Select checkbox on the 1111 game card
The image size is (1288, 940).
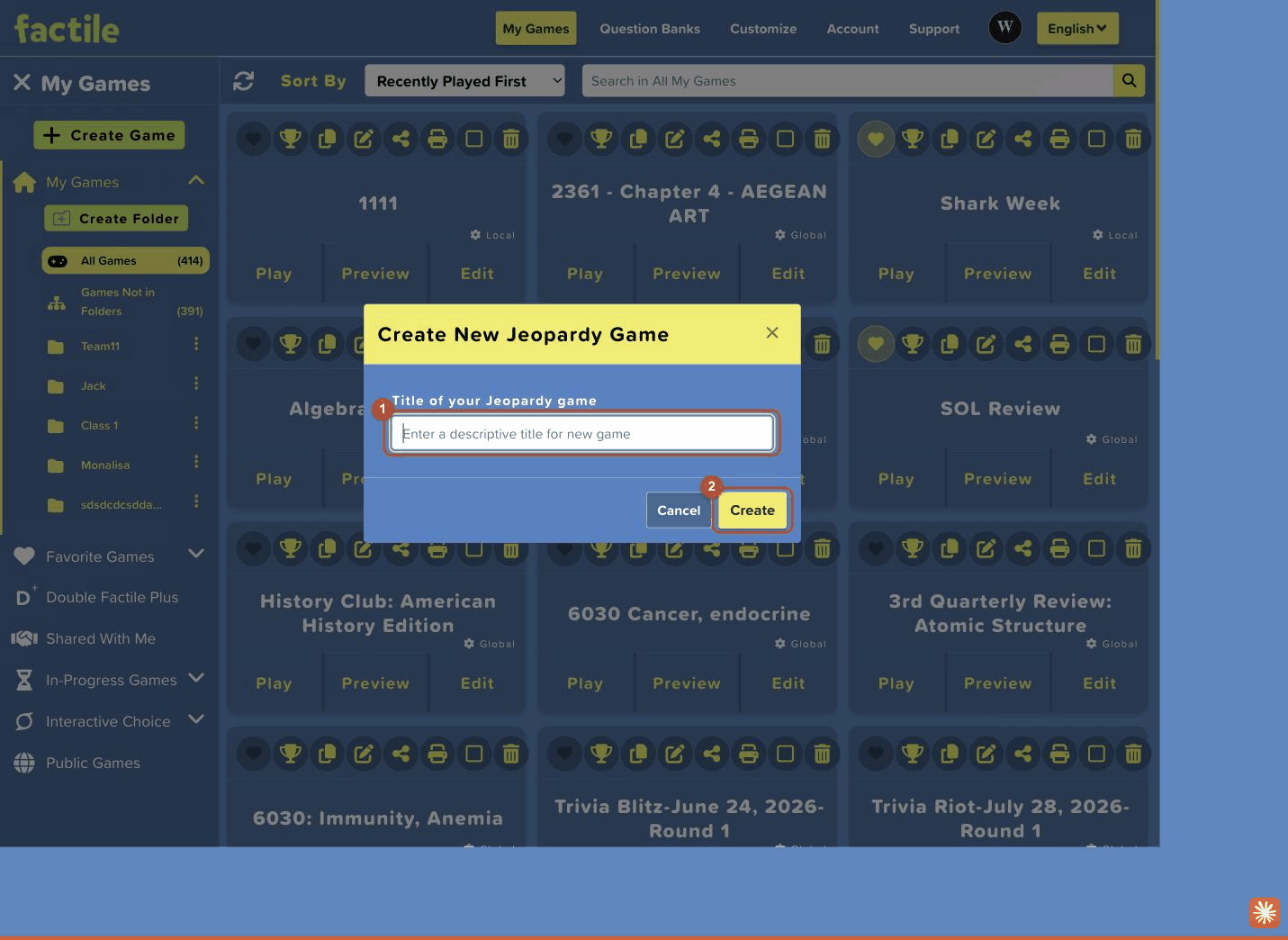coord(474,139)
